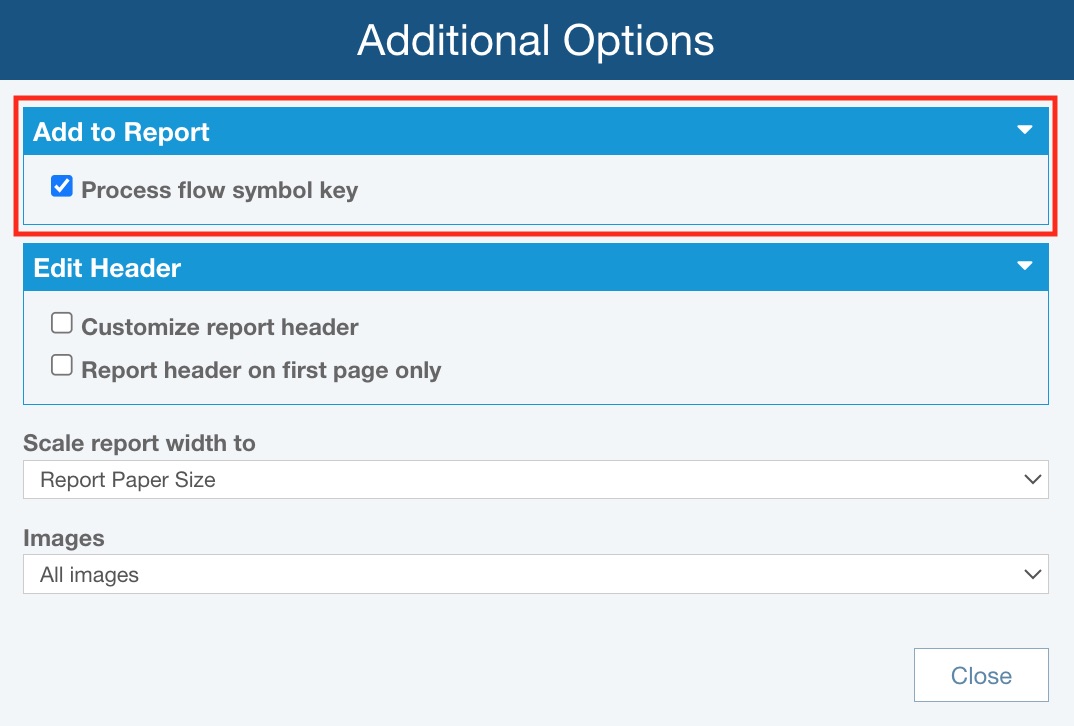Uncheck the Process flow symbol key checkbox
Image resolution: width=1074 pixels, height=726 pixels.
[x=62, y=186]
